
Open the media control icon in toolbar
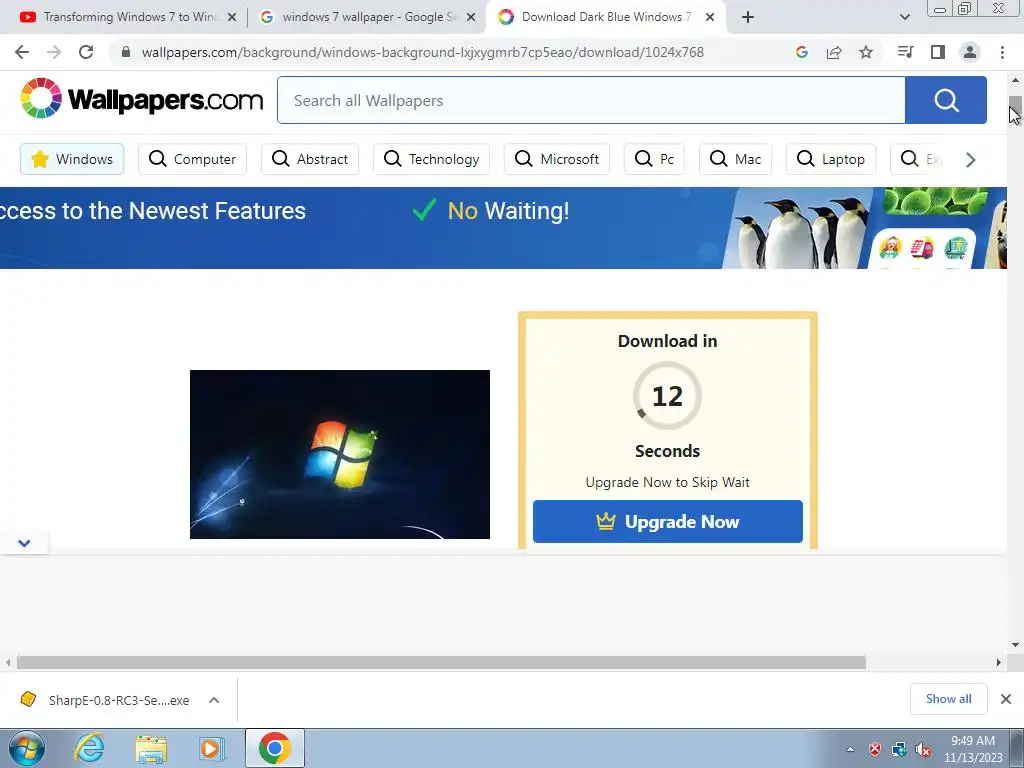click(905, 52)
